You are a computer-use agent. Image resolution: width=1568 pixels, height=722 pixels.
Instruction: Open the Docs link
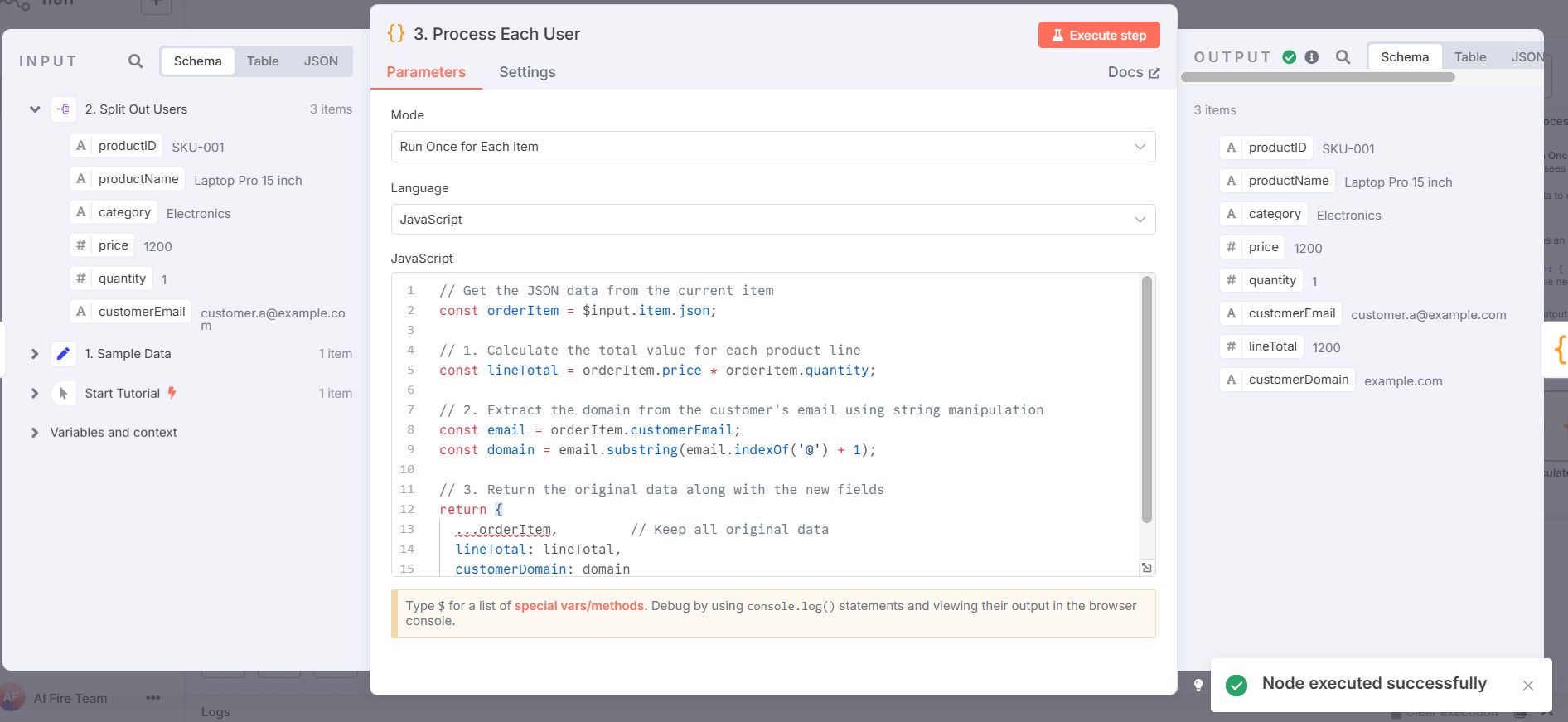1134,72
